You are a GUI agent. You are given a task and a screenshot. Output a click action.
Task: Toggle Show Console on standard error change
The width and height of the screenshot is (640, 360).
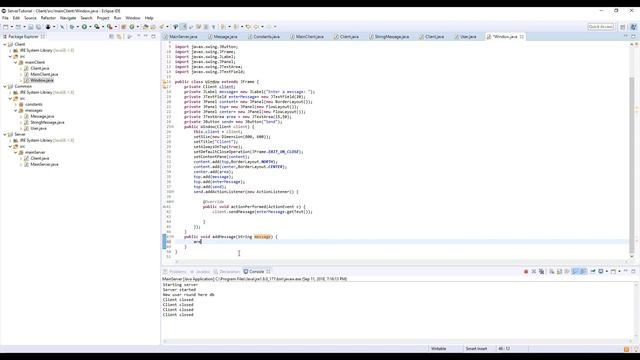(x=583, y=271)
